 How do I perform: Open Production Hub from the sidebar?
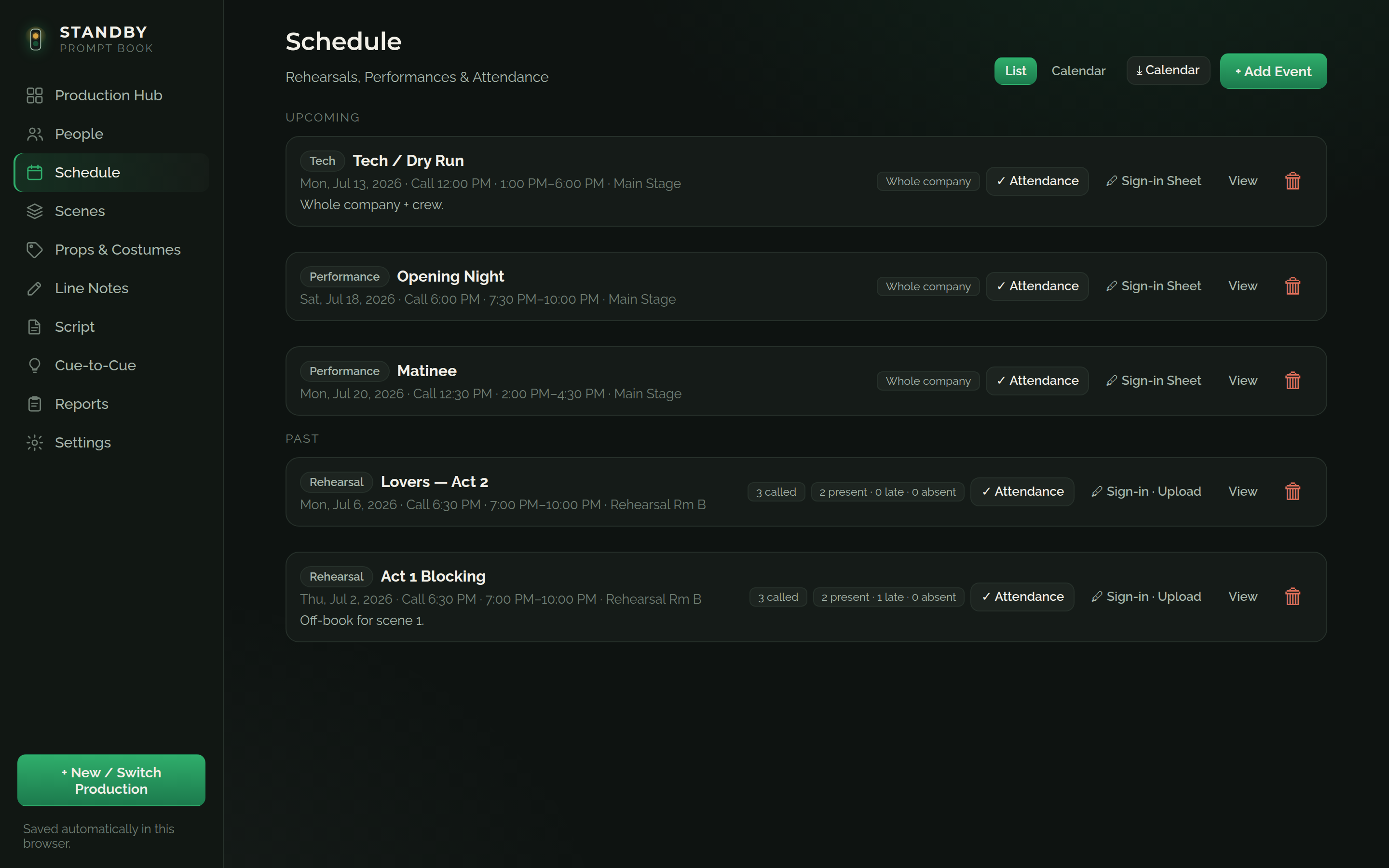point(111,95)
